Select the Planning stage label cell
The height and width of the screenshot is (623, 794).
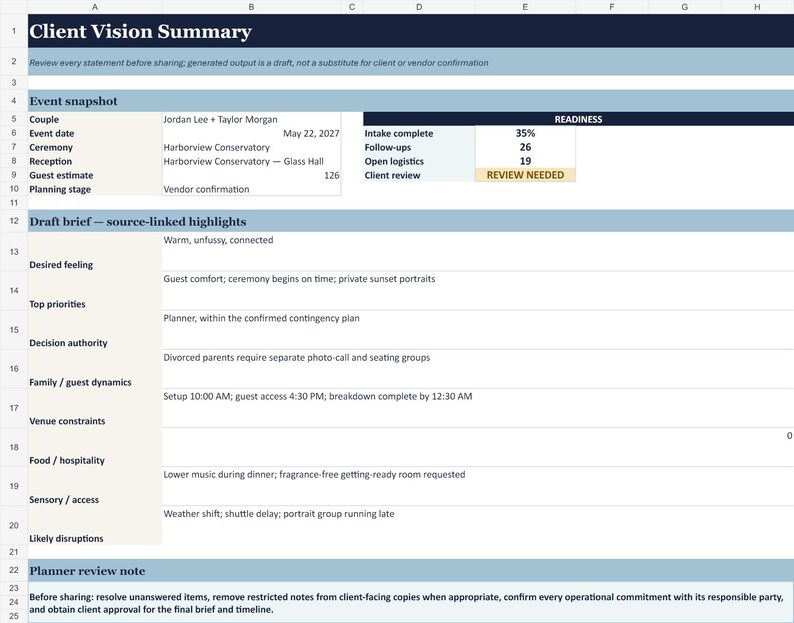pyautogui.click(x=95, y=189)
